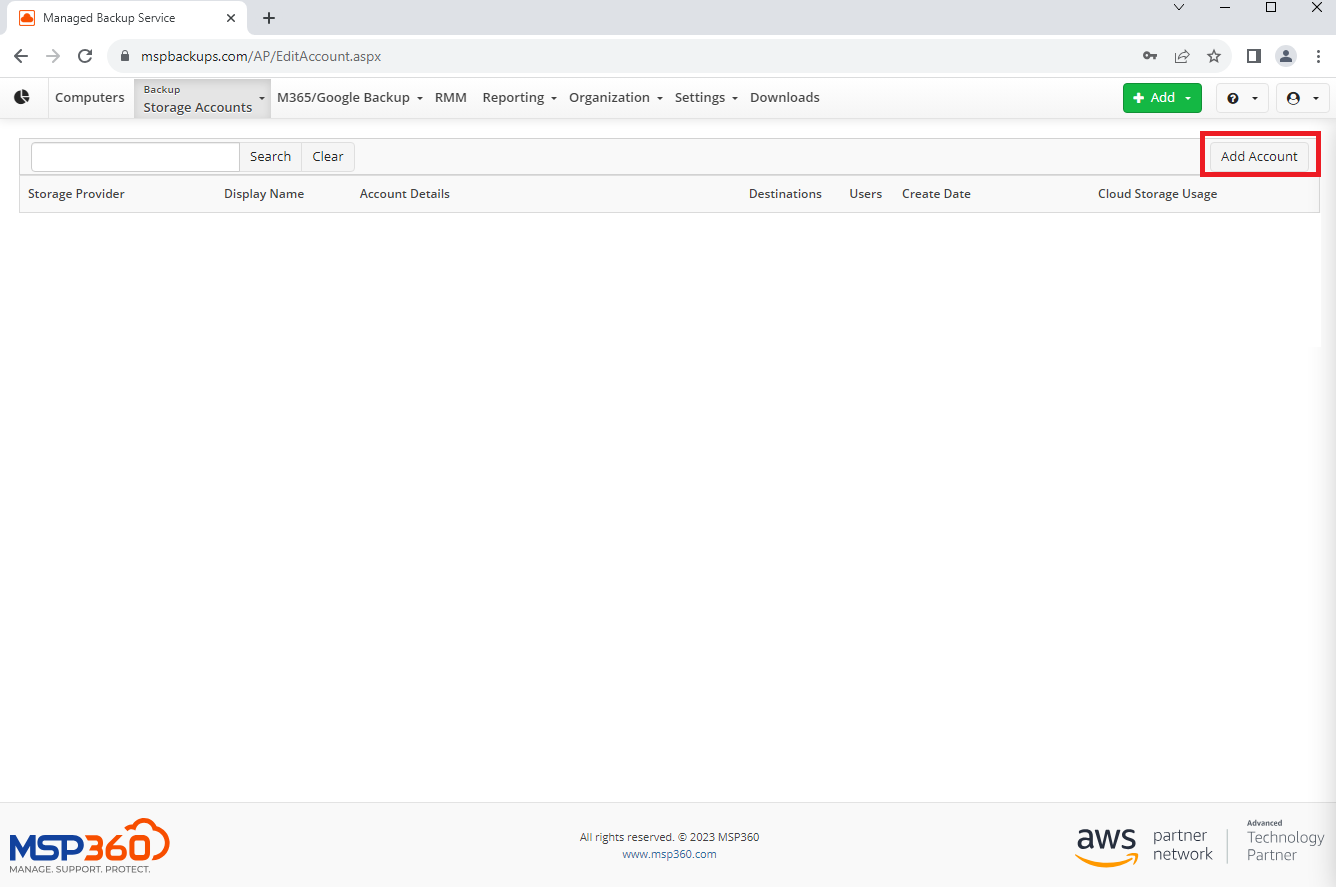Click the browser reload icon

pos(85,56)
